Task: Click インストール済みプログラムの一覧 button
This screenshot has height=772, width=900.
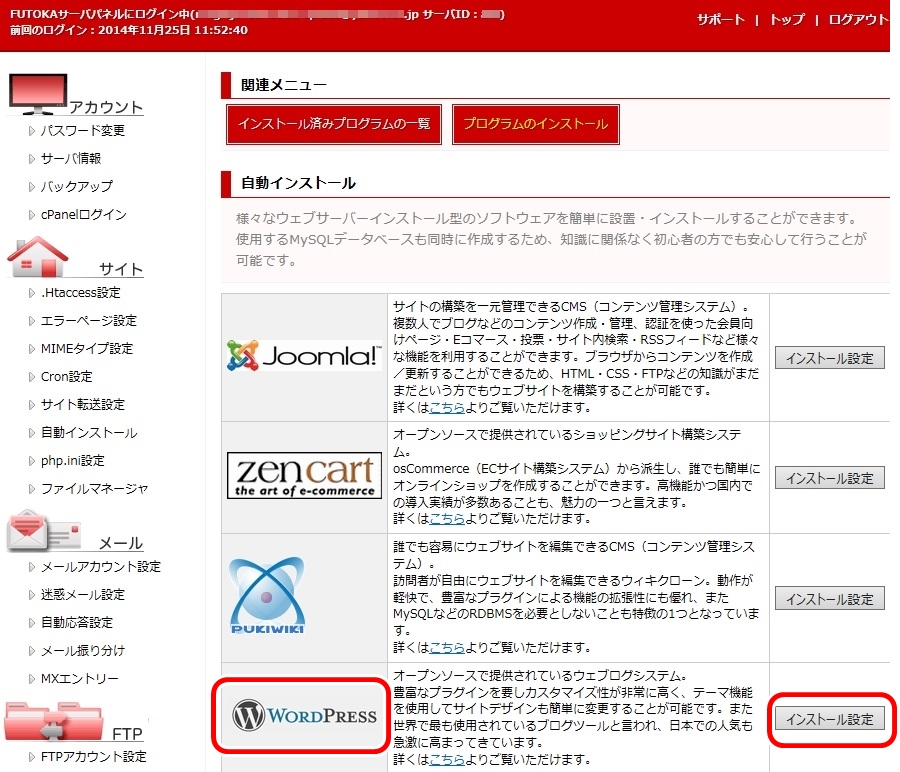Action: tap(333, 124)
